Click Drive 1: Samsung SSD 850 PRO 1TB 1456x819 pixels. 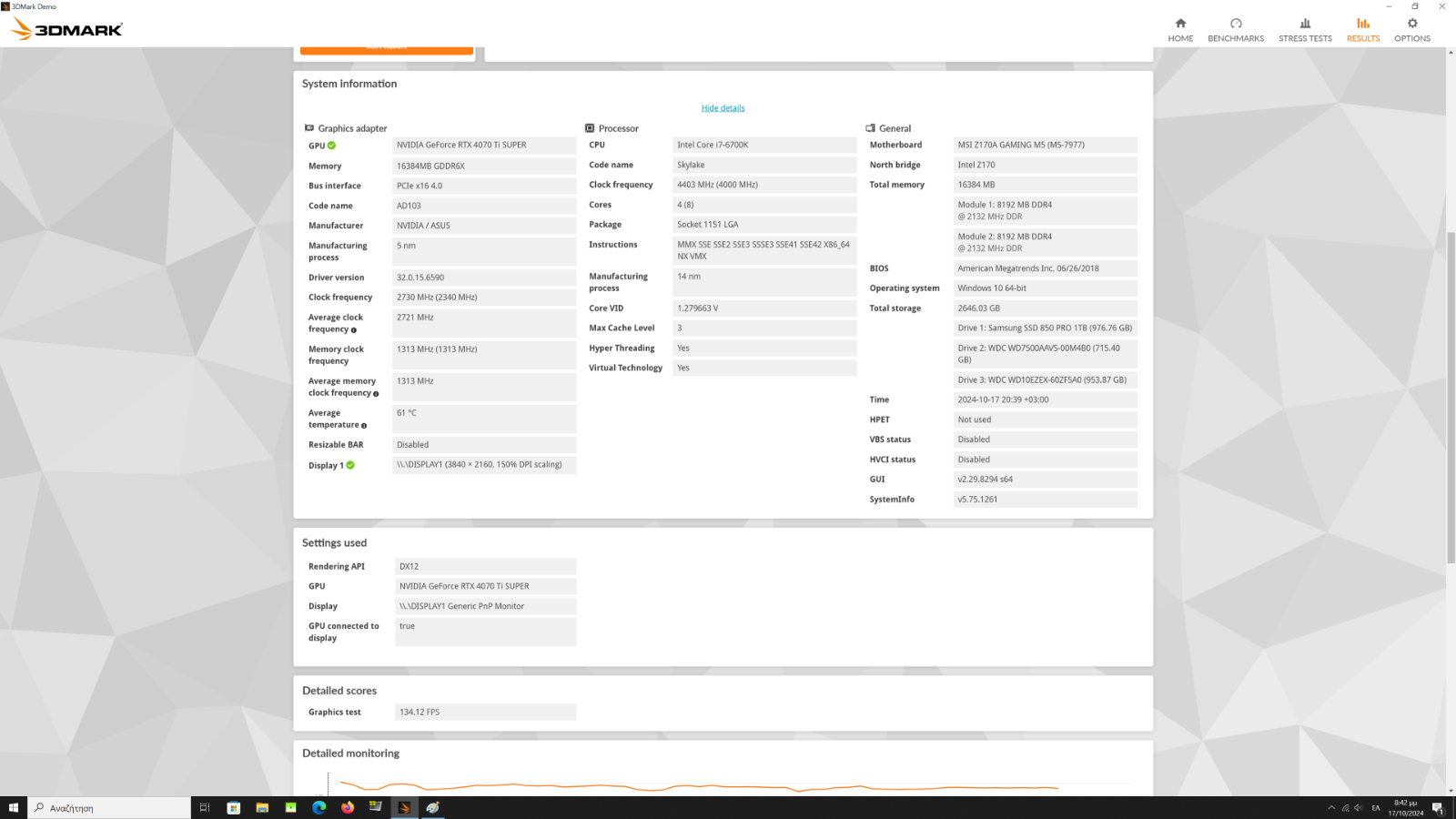point(1046,329)
